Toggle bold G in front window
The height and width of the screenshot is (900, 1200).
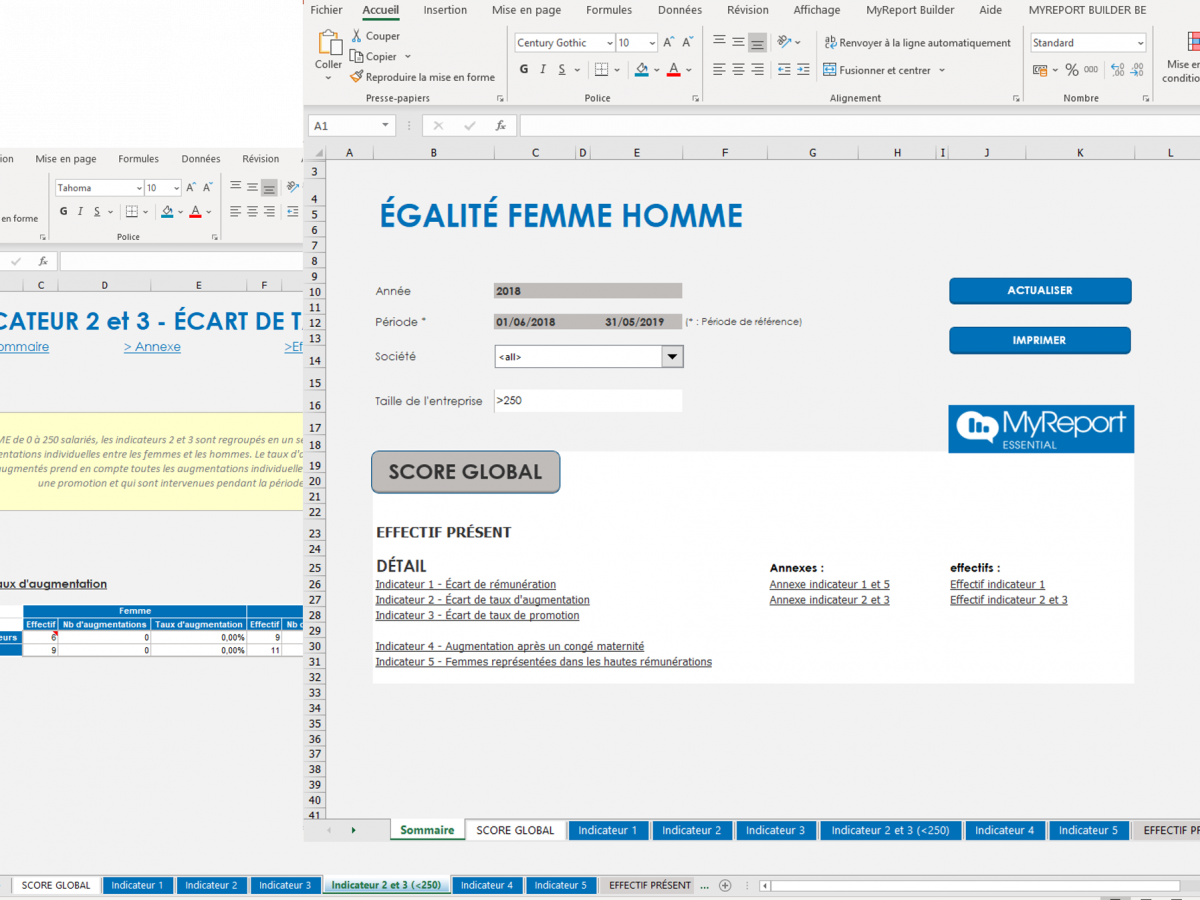click(x=524, y=70)
